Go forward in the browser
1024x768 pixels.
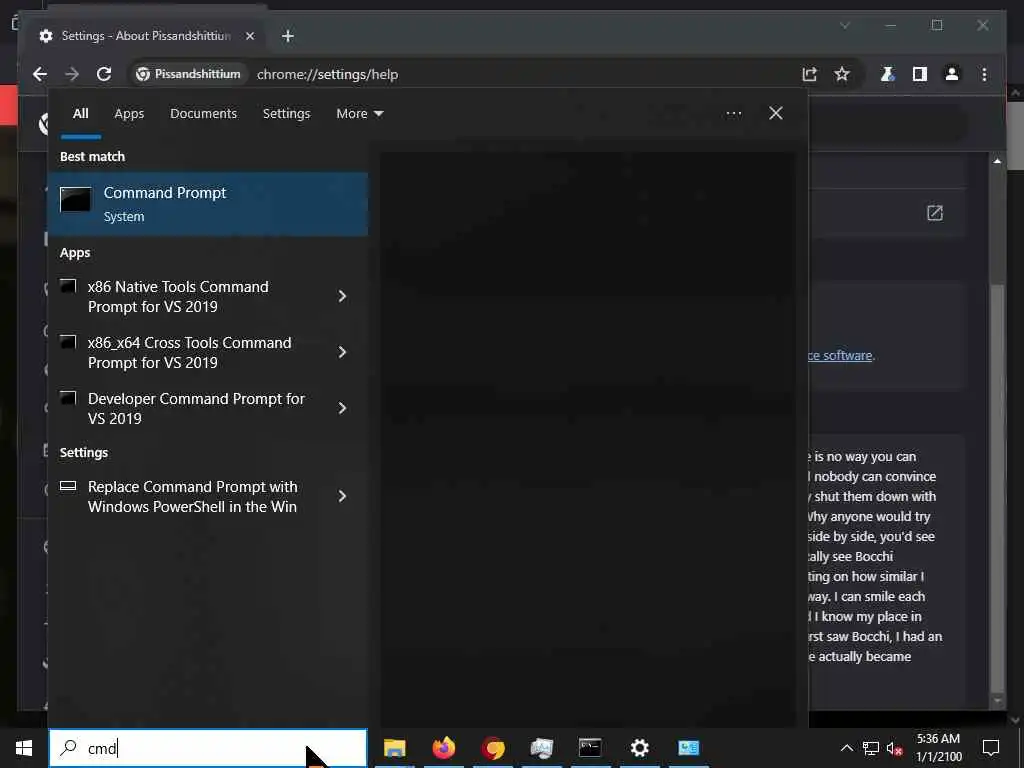[x=72, y=74]
